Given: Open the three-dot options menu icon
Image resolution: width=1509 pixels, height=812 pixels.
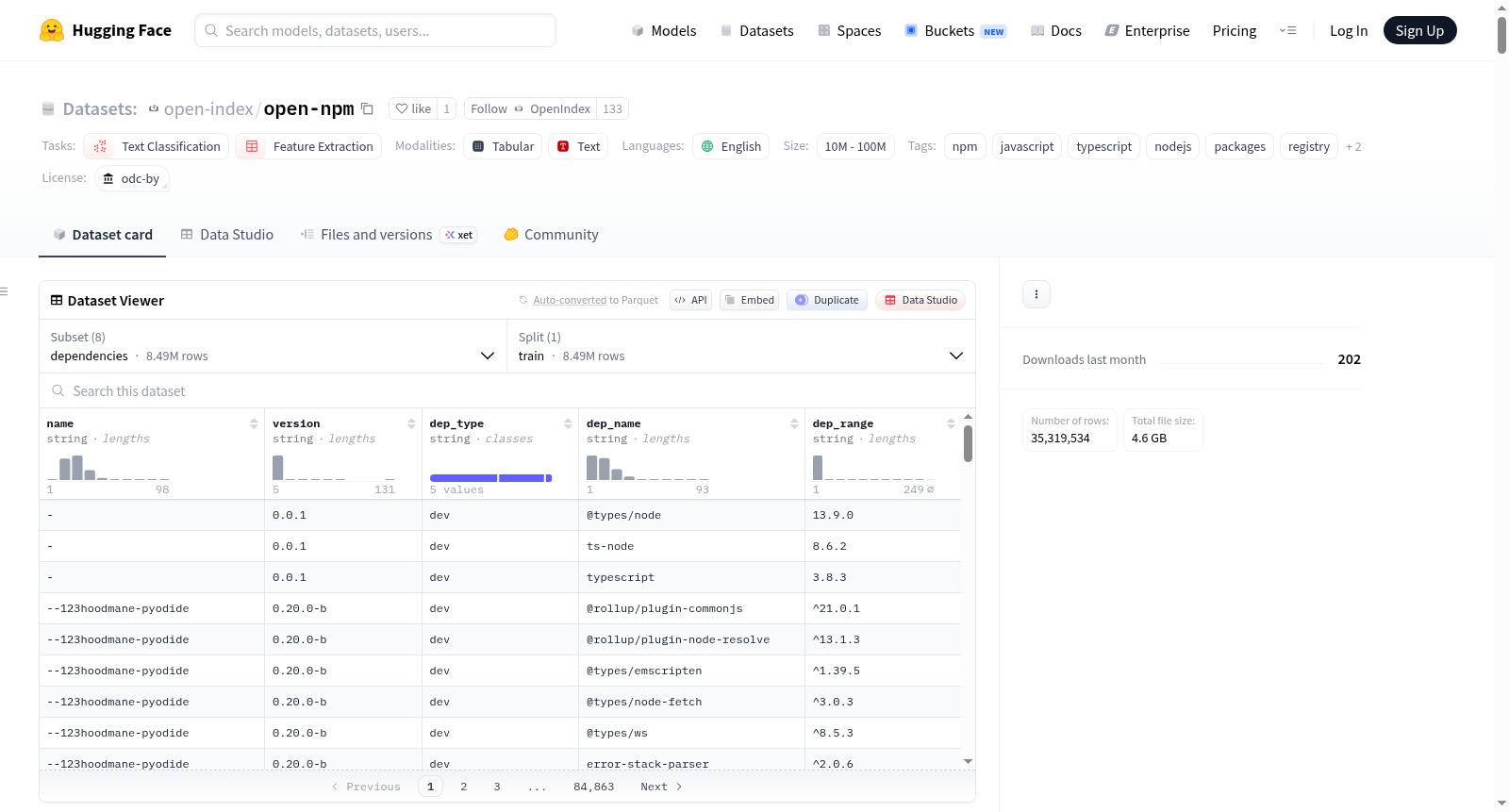Looking at the screenshot, I should pos(1036,294).
